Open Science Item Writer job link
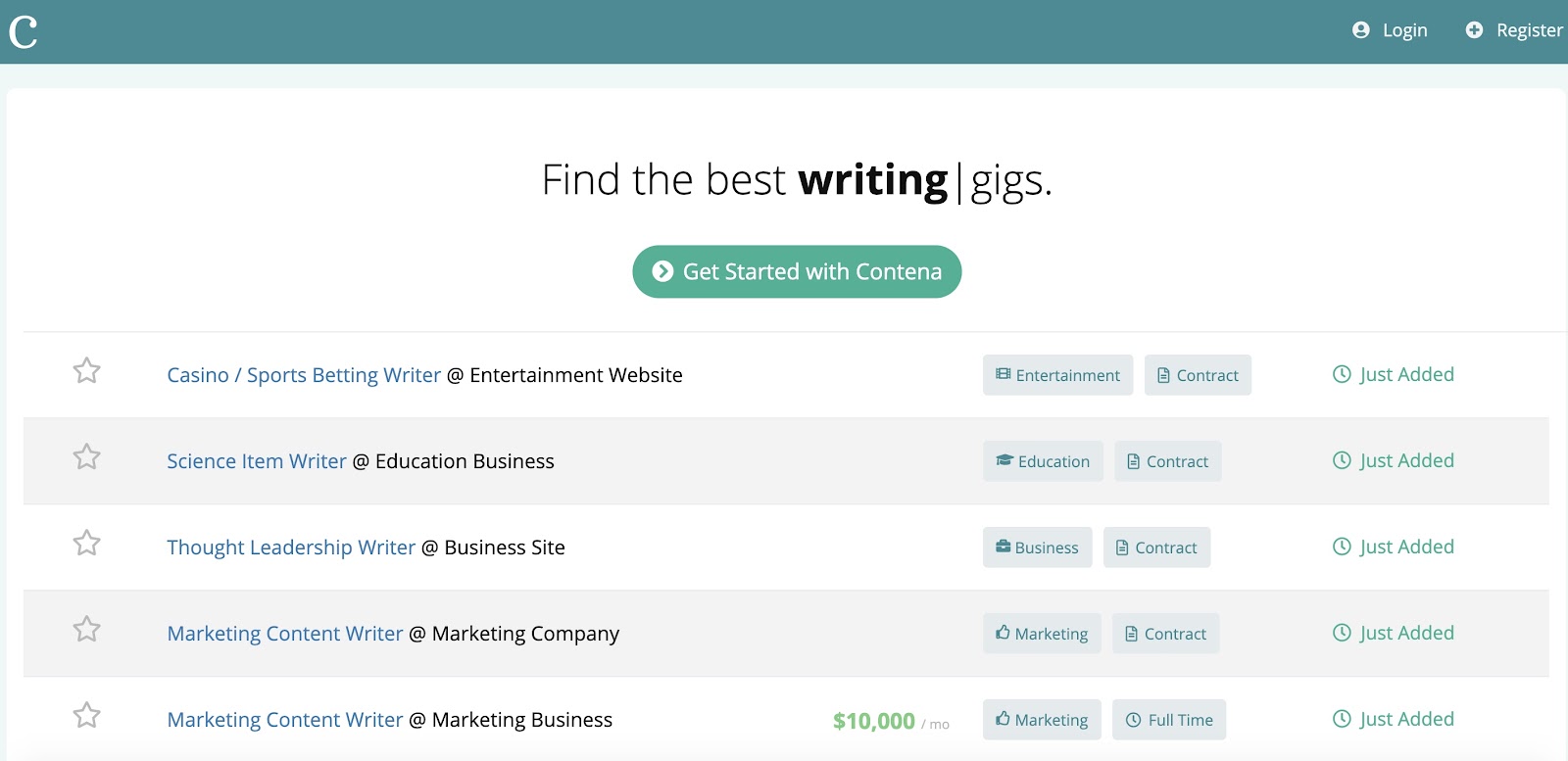 (x=257, y=461)
